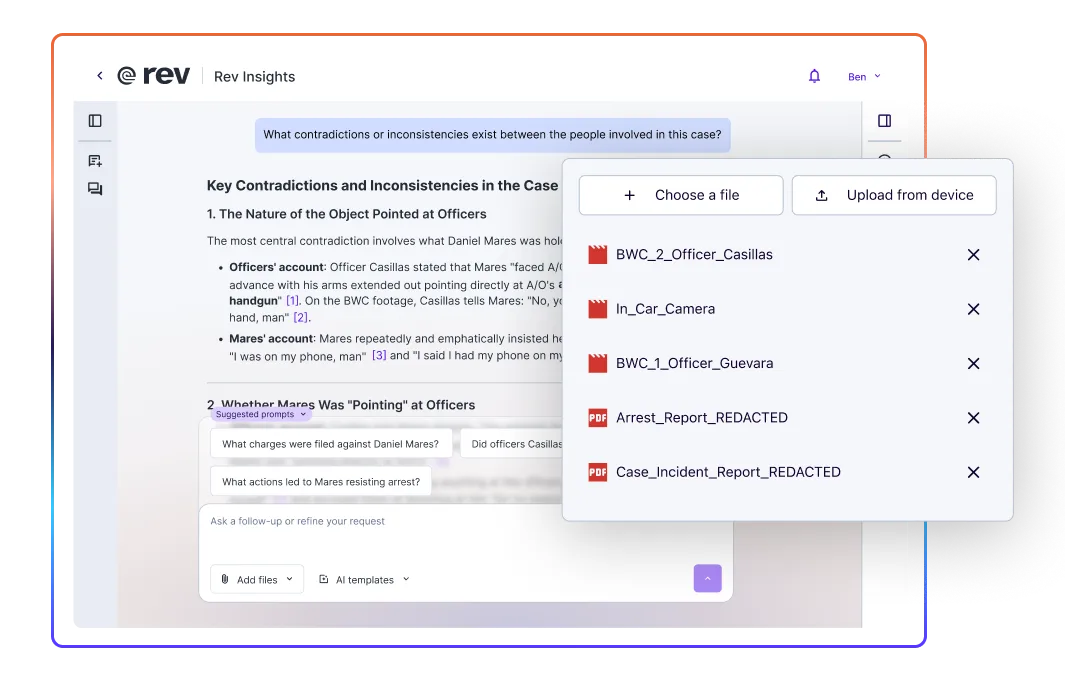Open the AI templates dropdown
This screenshot has height=681, width=1065.
365,579
